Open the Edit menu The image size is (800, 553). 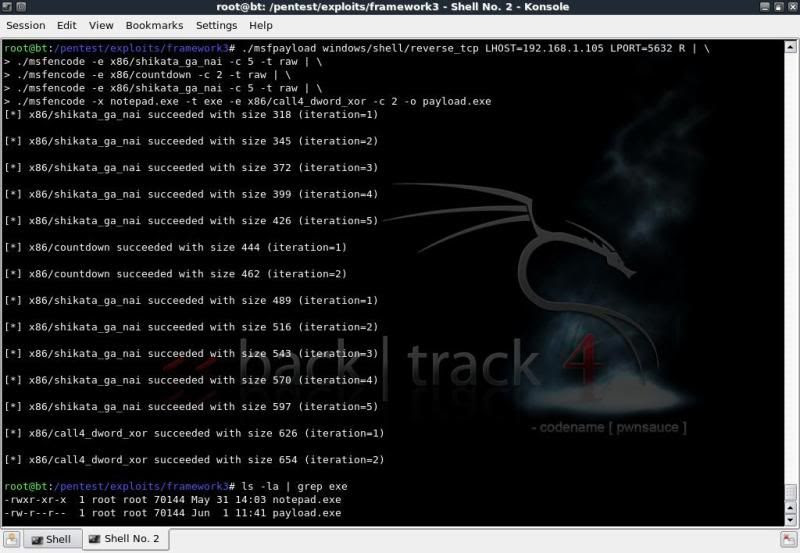(x=66, y=26)
